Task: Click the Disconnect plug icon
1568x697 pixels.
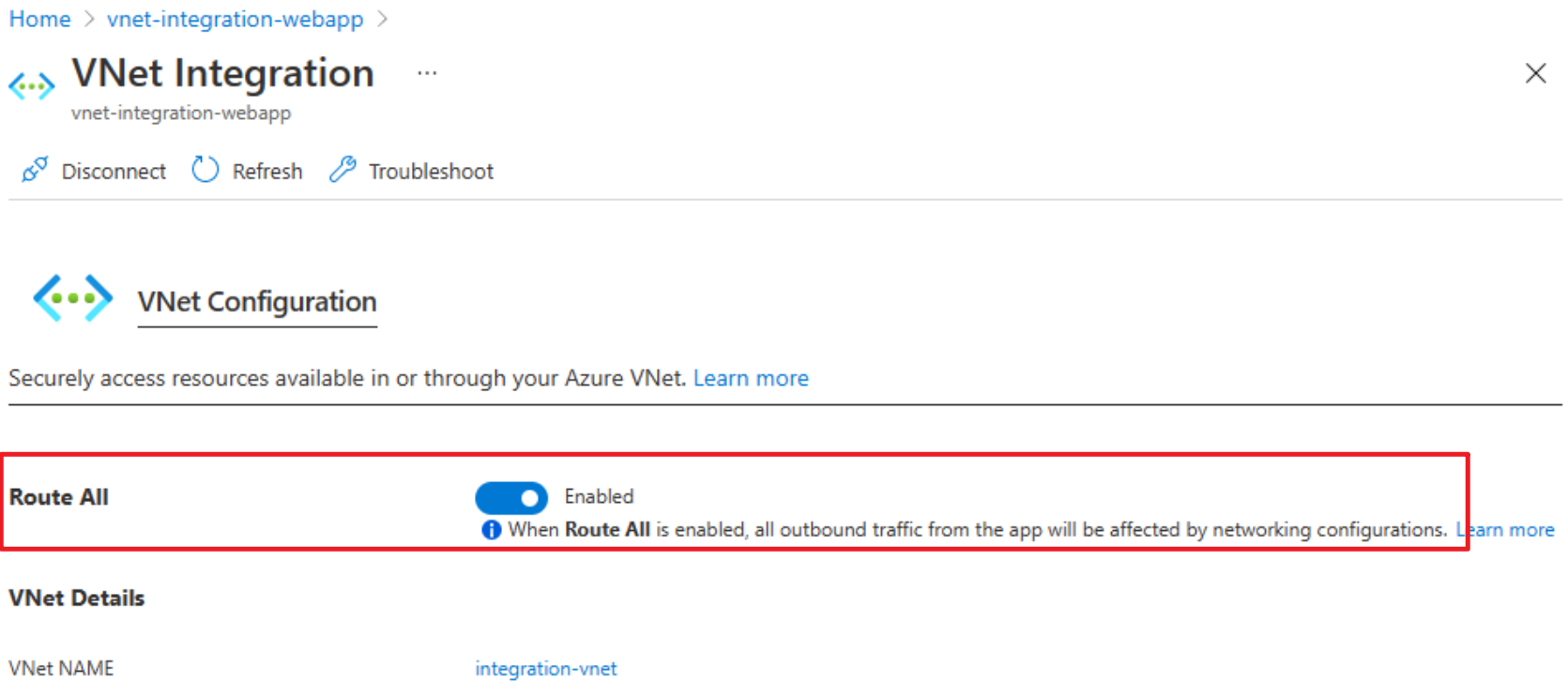Action: click(35, 170)
